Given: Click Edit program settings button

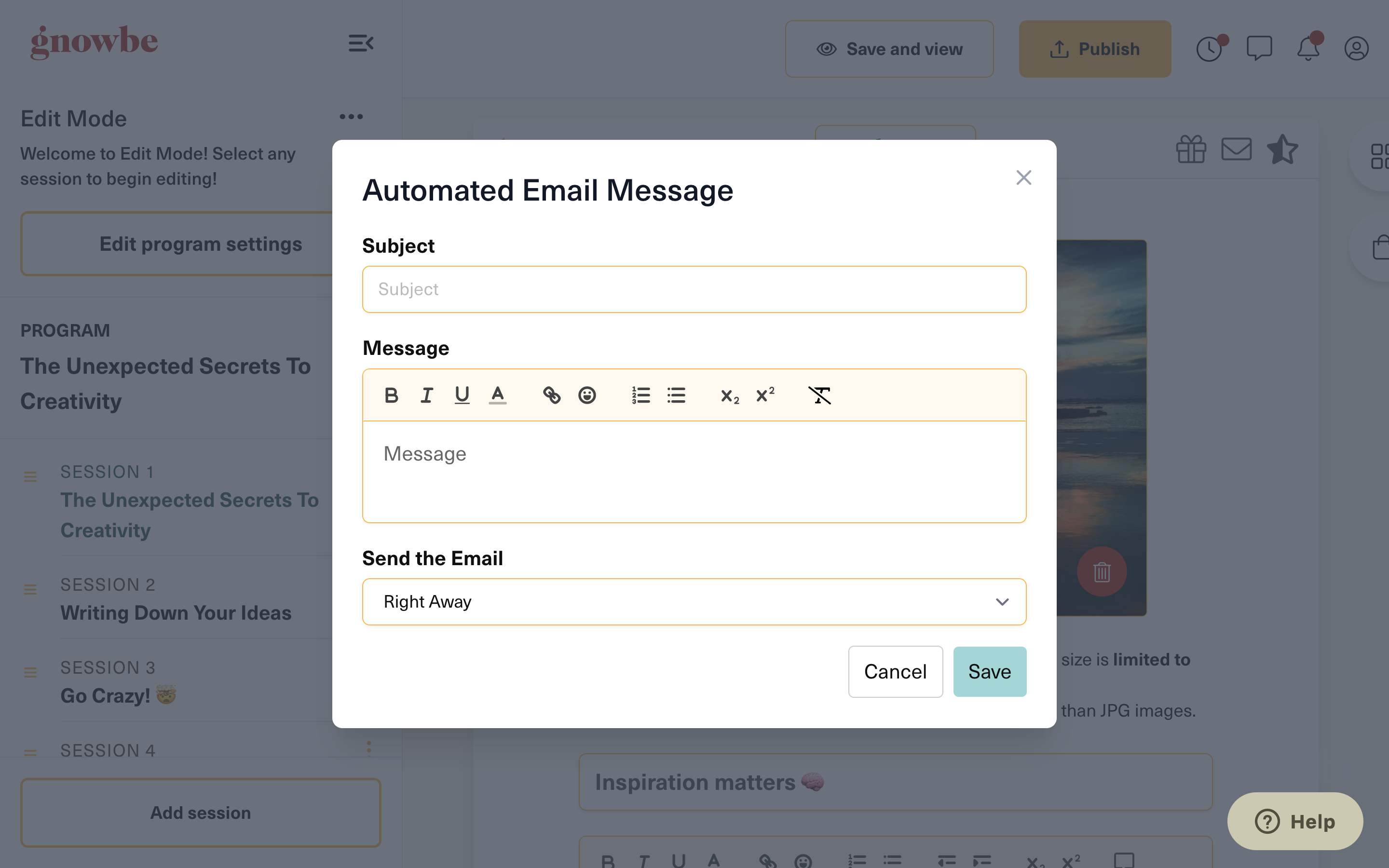Looking at the screenshot, I should tap(200, 244).
